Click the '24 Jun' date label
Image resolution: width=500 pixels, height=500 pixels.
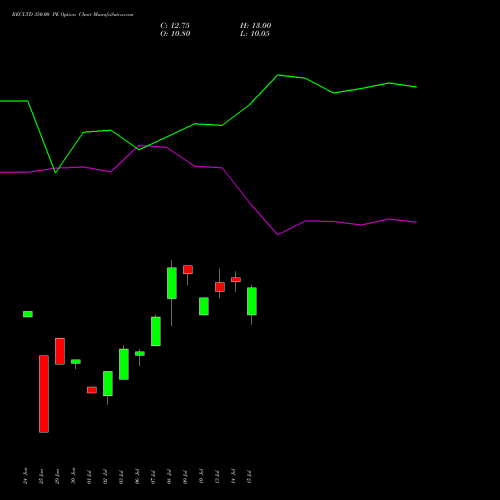click(x=26, y=476)
